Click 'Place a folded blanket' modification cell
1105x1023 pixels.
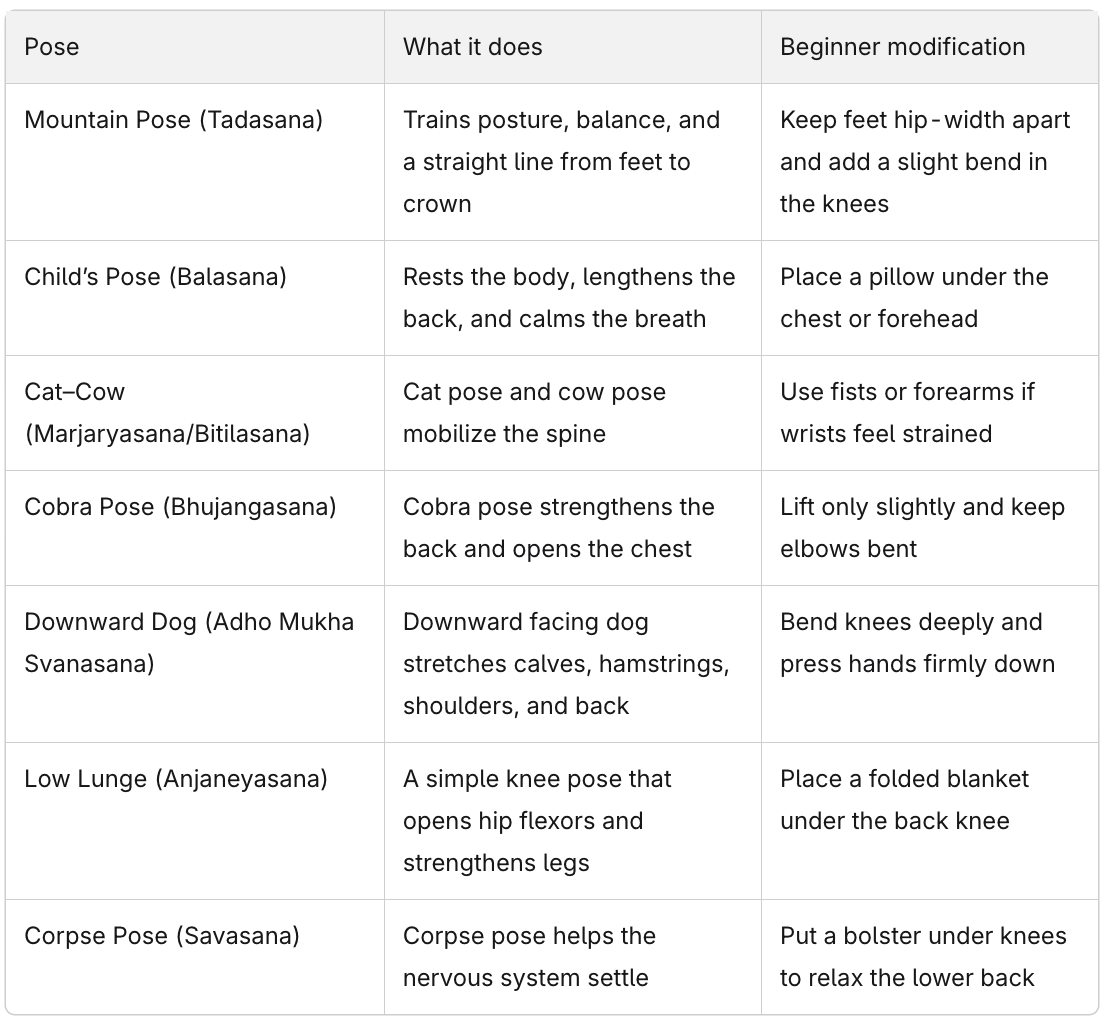tap(930, 821)
